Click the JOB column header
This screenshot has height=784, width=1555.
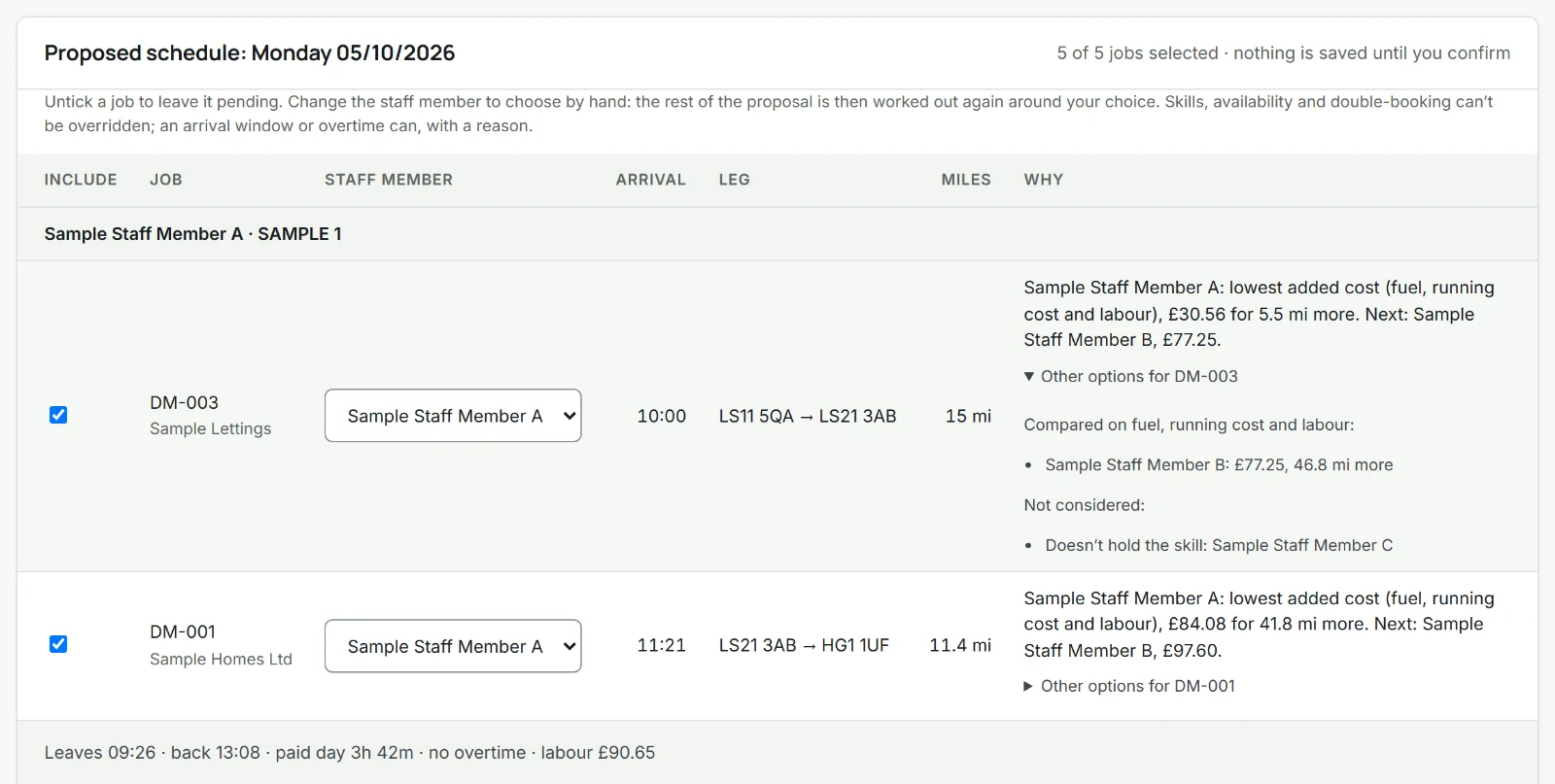tap(166, 180)
